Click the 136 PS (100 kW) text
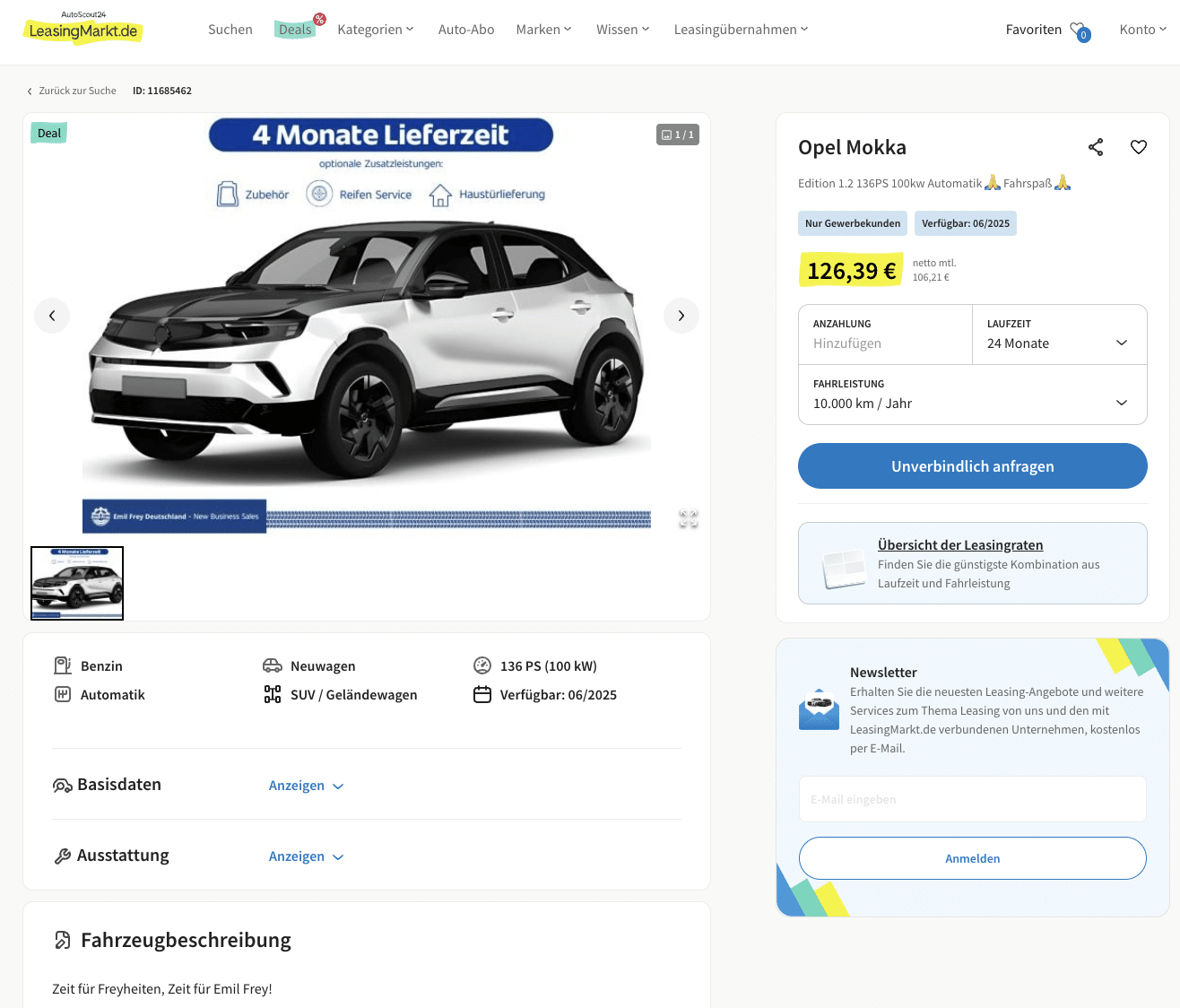The image size is (1180, 1008). pos(549,665)
